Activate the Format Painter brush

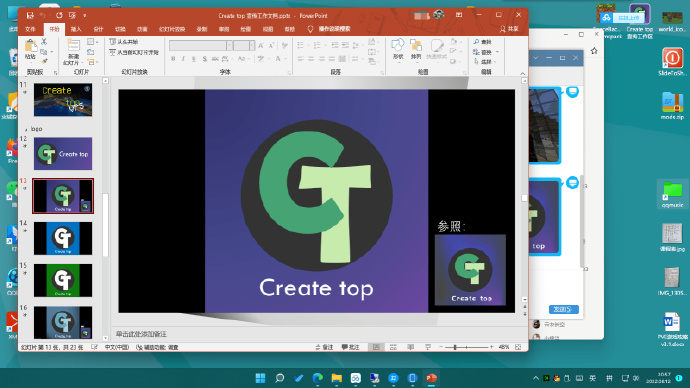pyautogui.click(x=44, y=62)
